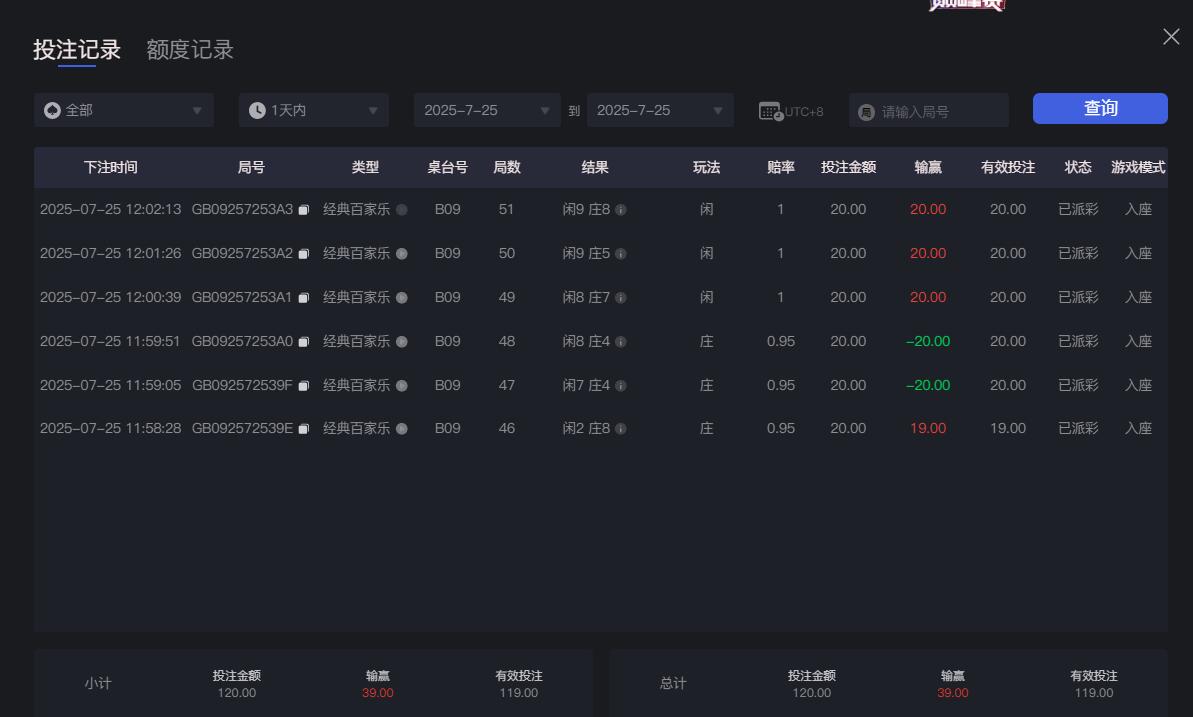The image size is (1193, 717).
Task: Open the UTC+8 calendar timezone icon
Action: 771,111
